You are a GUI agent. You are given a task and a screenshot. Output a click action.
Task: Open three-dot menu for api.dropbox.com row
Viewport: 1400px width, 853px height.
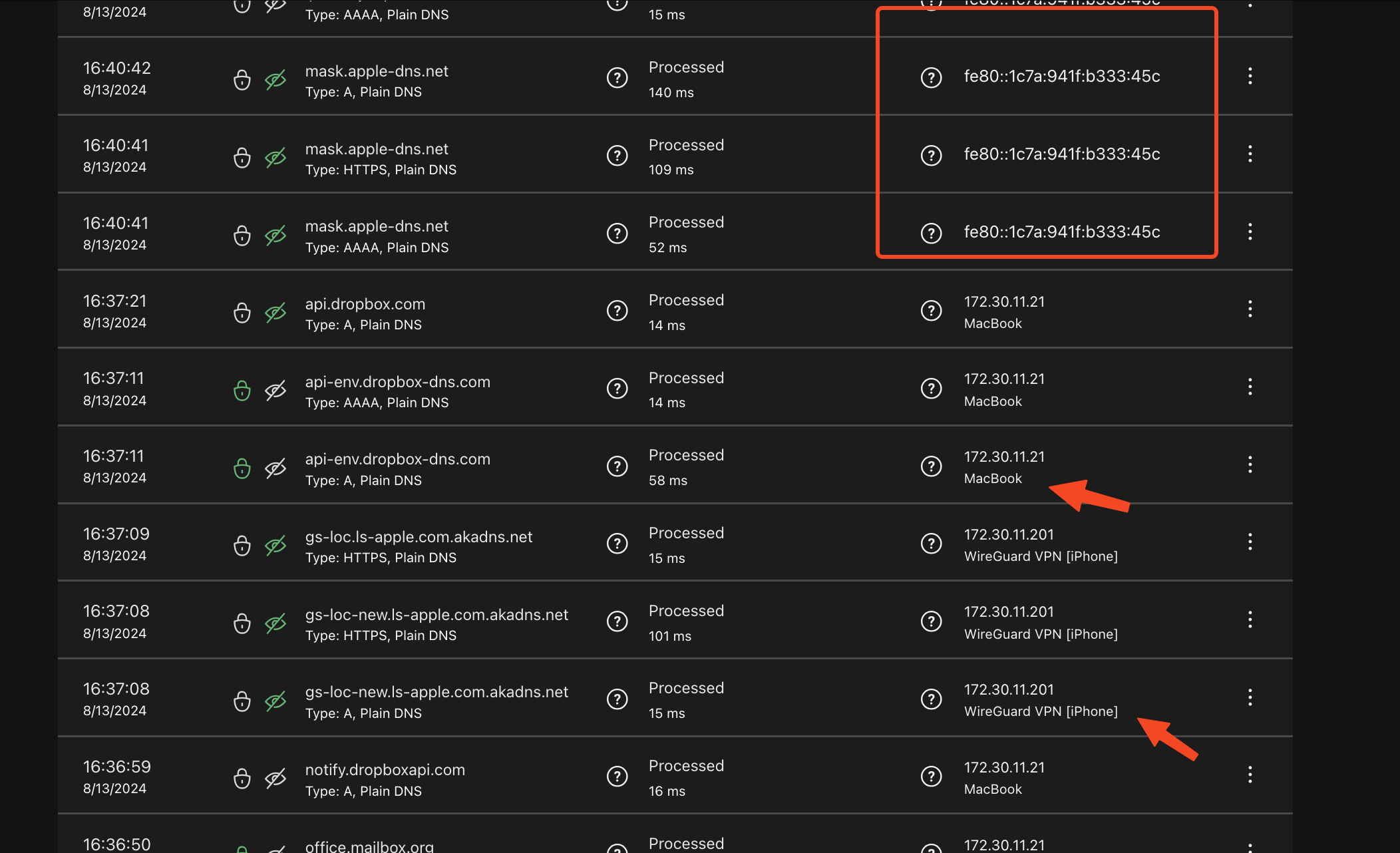click(x=1250, y=309)
